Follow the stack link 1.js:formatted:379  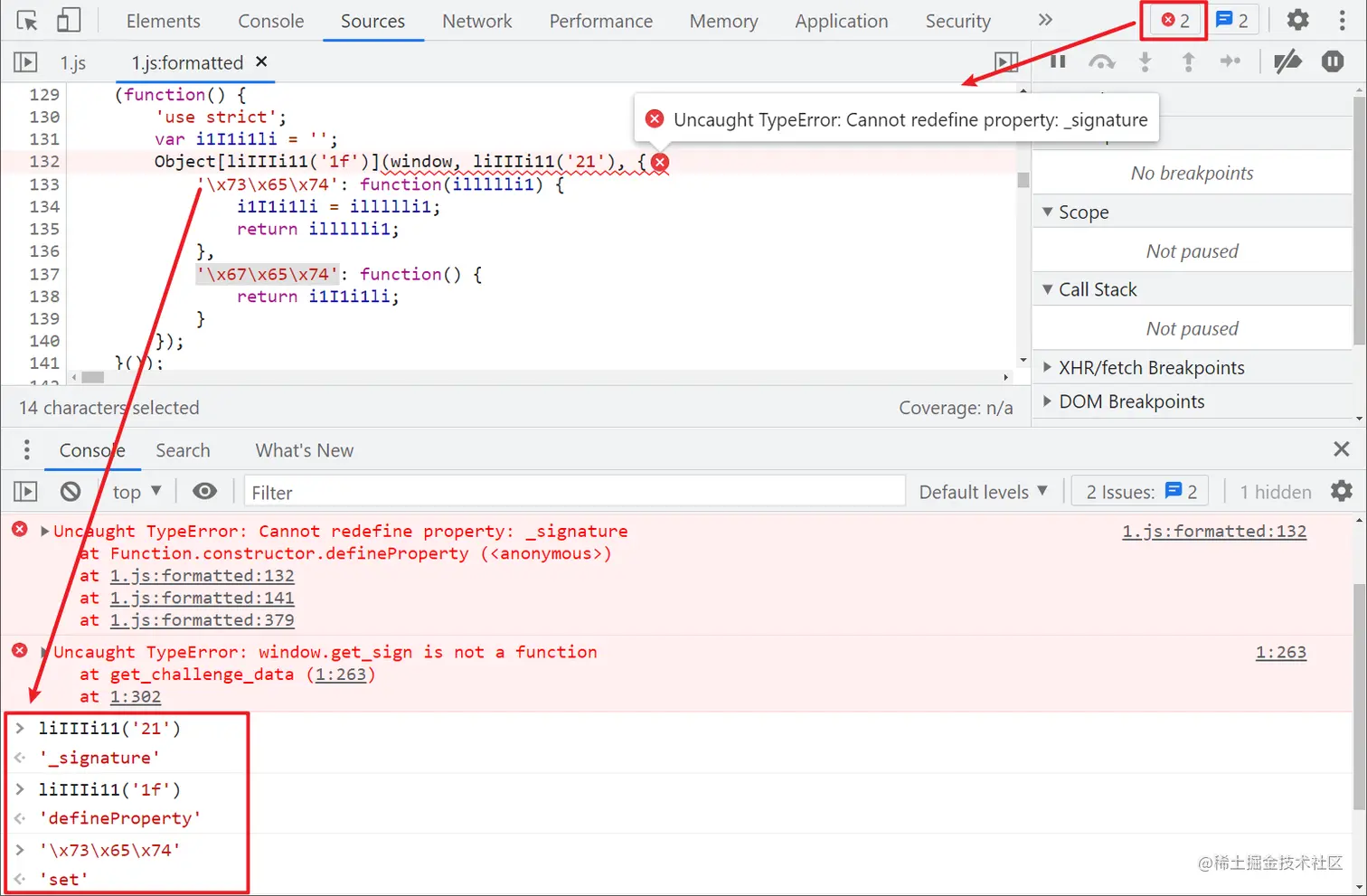pos(202,620)
